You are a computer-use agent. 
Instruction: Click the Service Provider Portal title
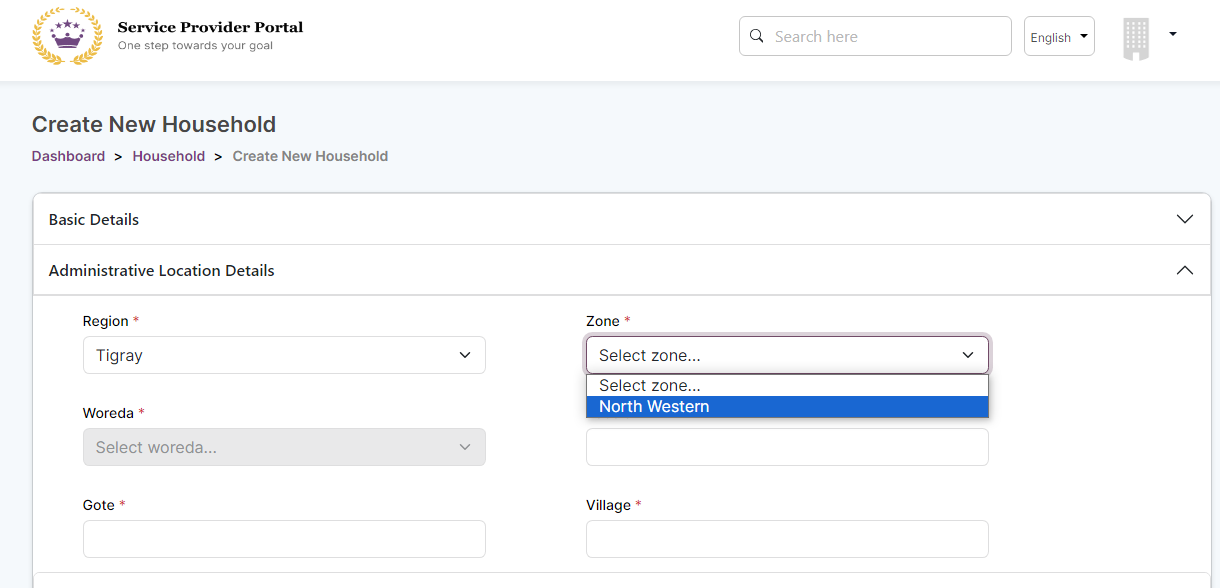click(210, 27)
